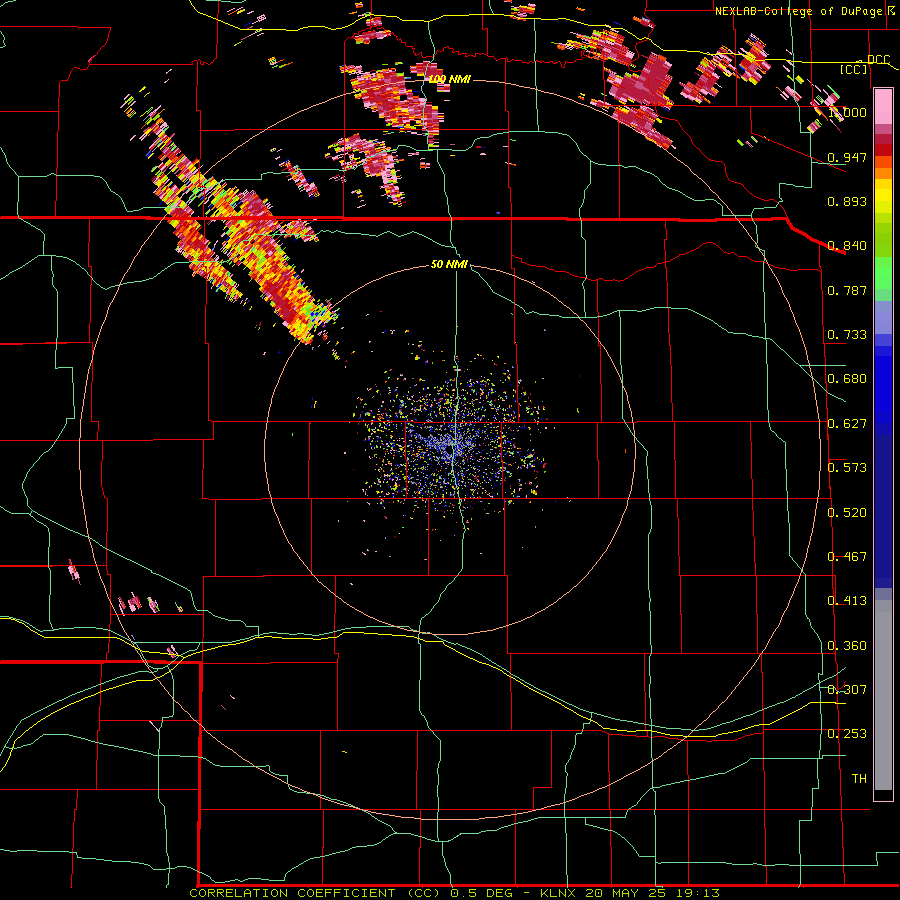Click the 0.520 scale value

847,513
